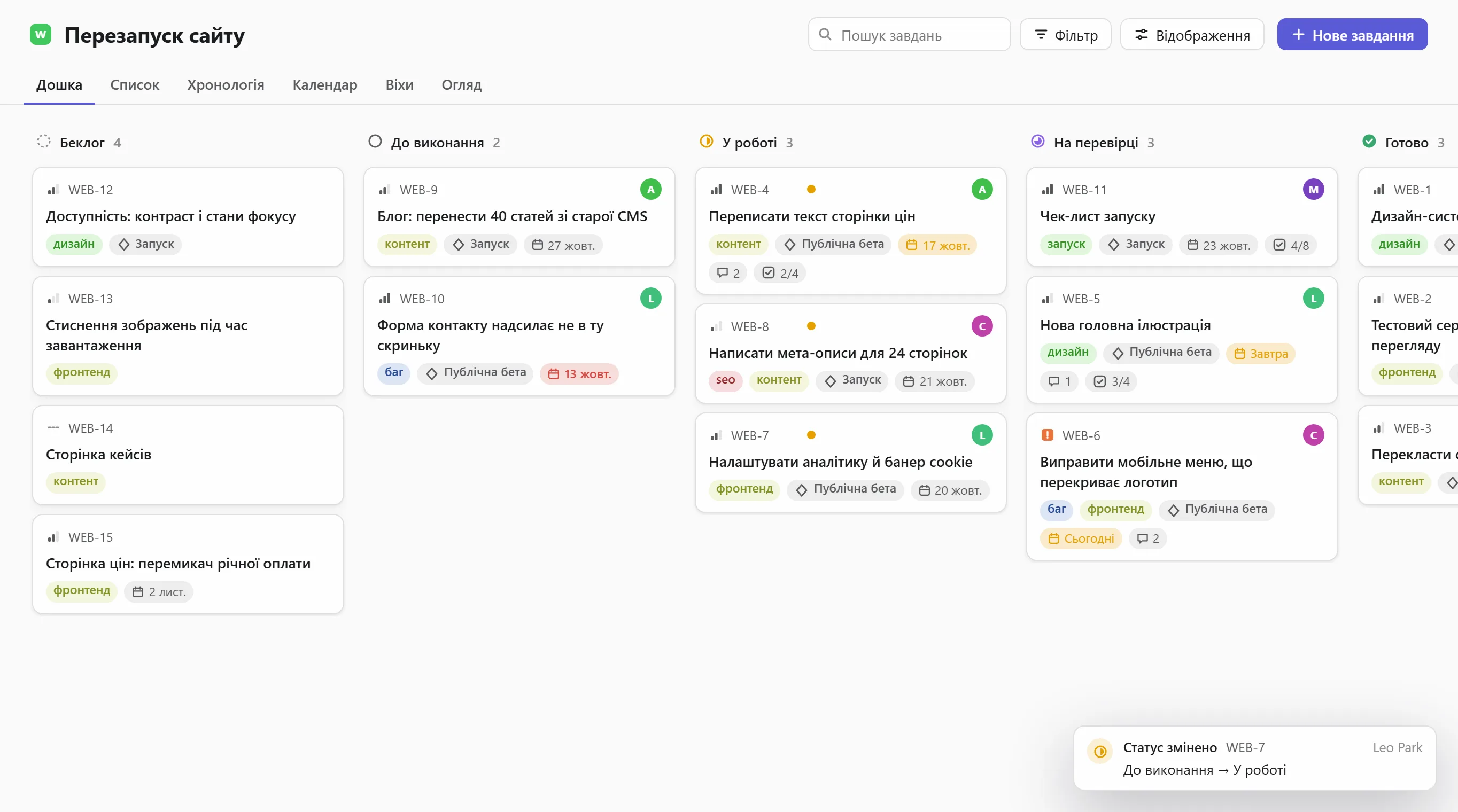This screenshot has height=812, width=1458.
Task: Click the seo label on WEB-8
Action: pyautogui.click(x=725, y=380)
